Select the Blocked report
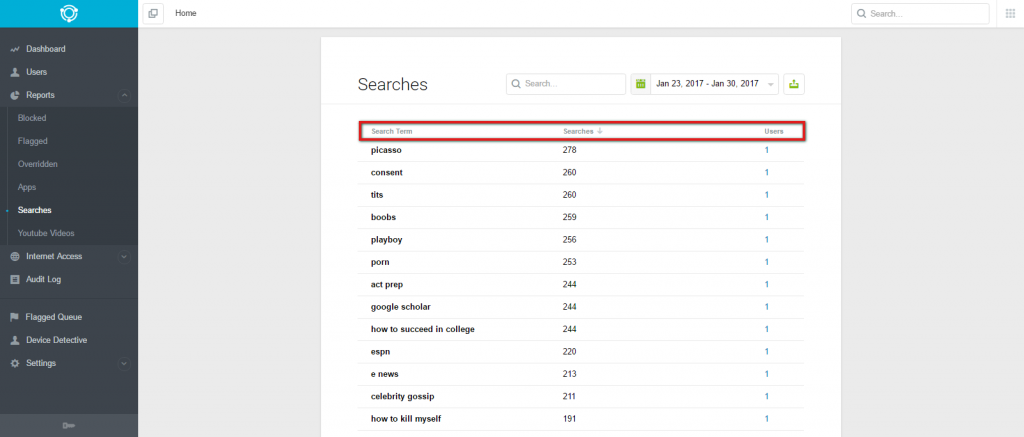The height and width of the screenshot is (437, 1024). tap(32, 118)
